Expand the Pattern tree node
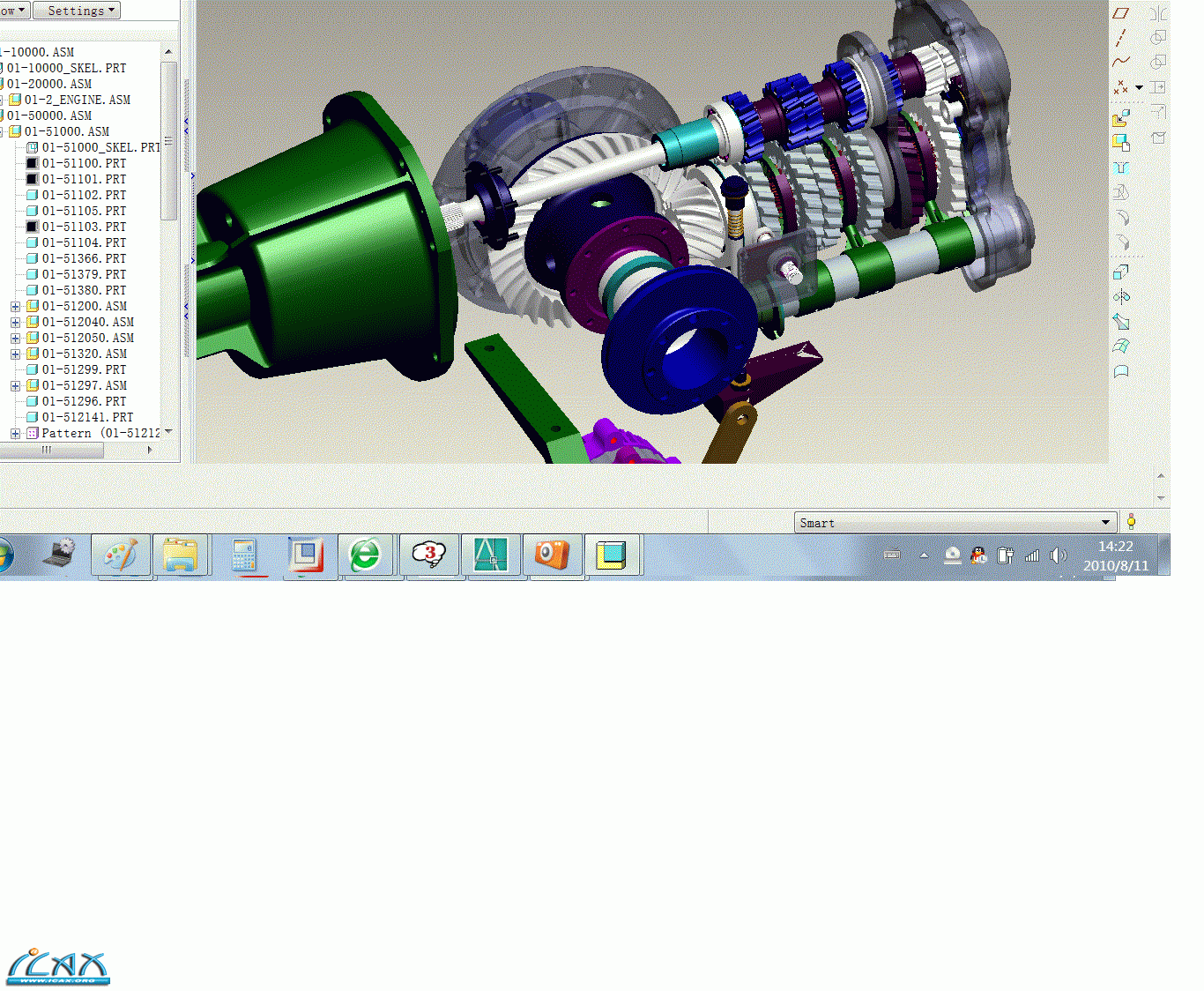The height and width of the screenshot is (991, 1204). coord(16,434)
